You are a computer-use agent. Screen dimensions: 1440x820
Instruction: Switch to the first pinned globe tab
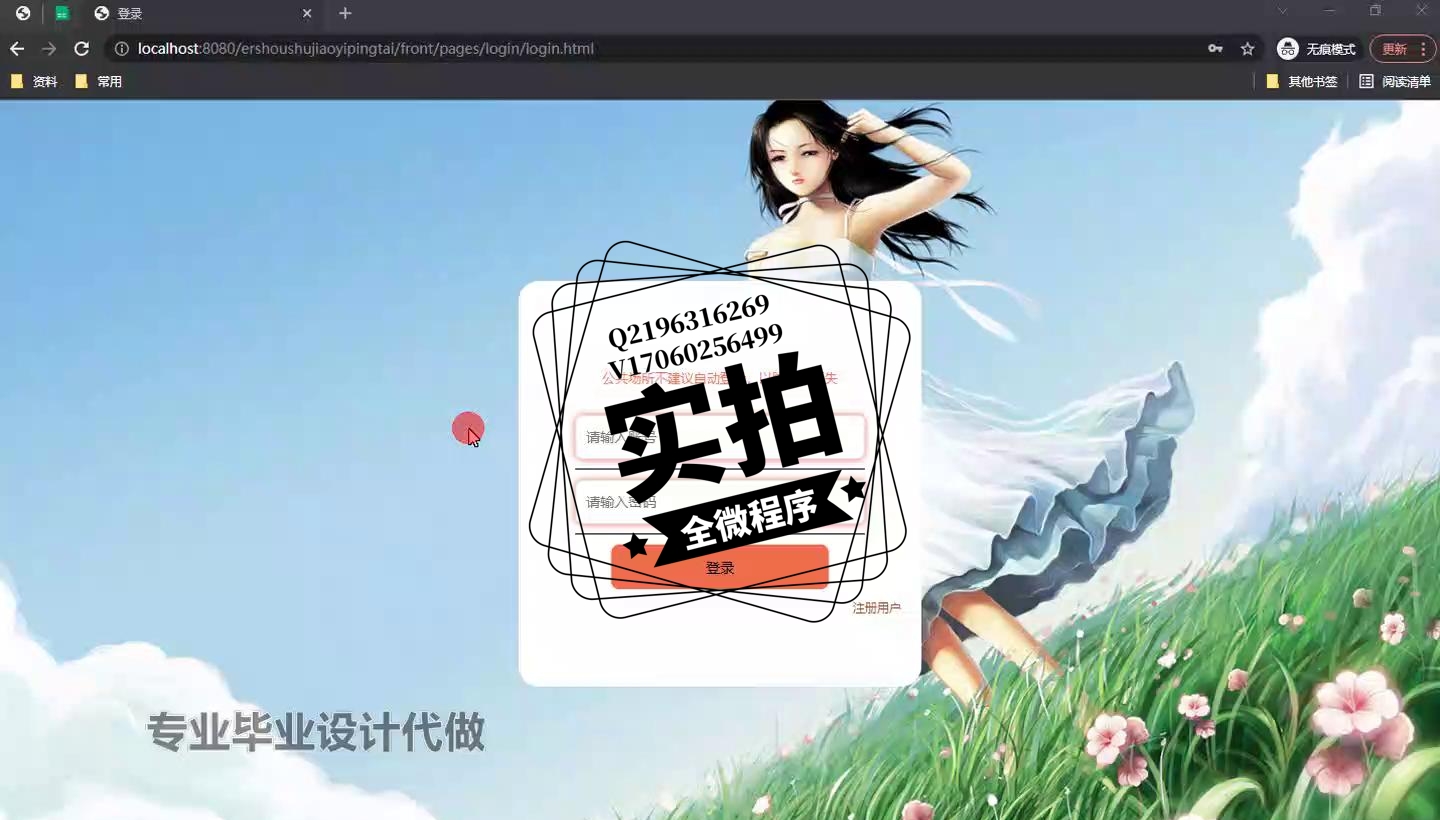(x=23, y=14)
